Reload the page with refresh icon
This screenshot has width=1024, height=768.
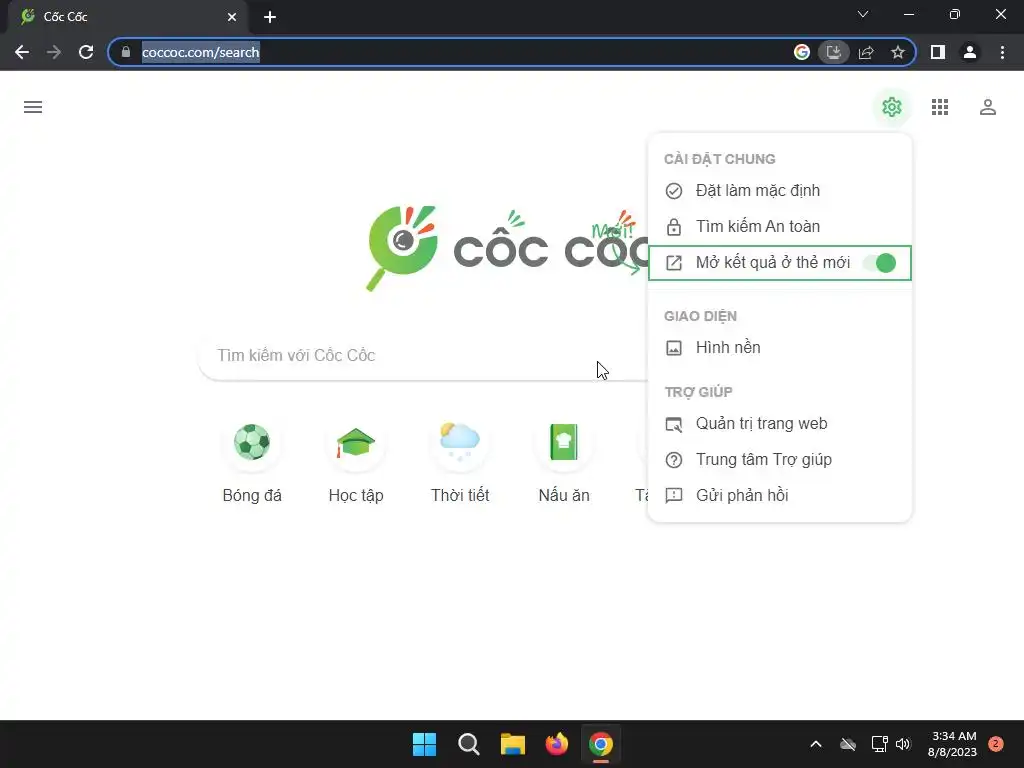click(x=86, y=52)
